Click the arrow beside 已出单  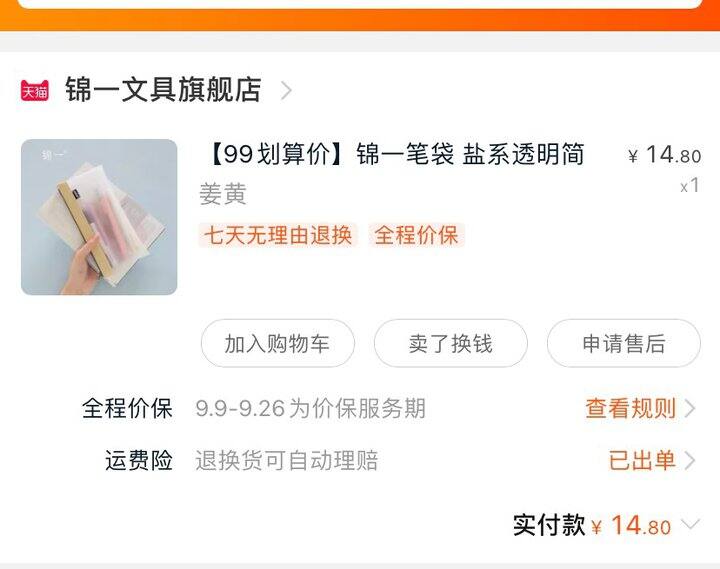tap(690, 460)
